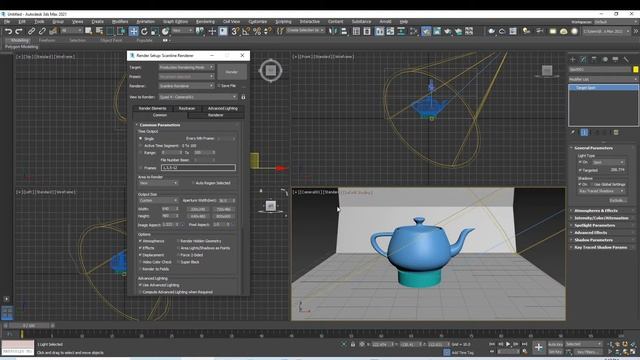Select the Frames time output option
640x360 pixels.
pos(141,168)
